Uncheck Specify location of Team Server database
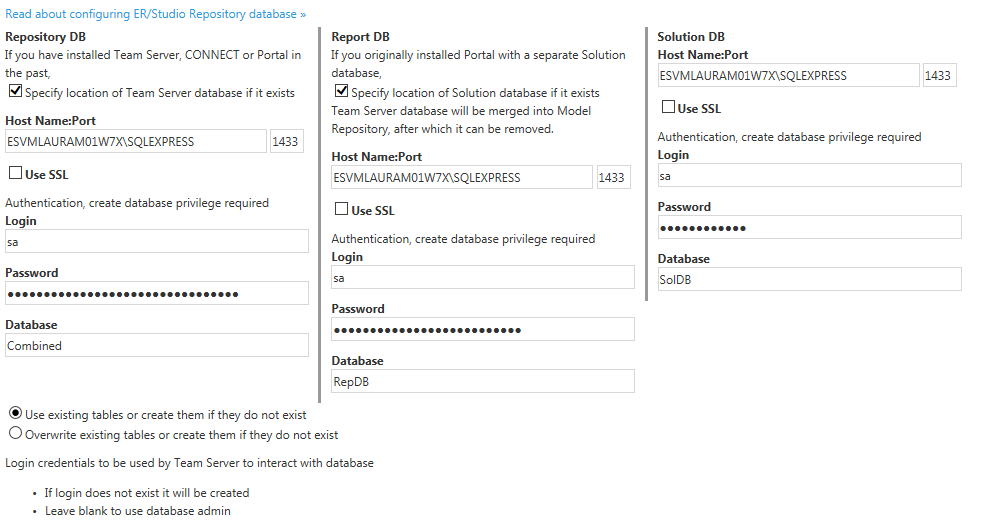The height and width of the screenshot is (529, 981). (x=16, y=91)
